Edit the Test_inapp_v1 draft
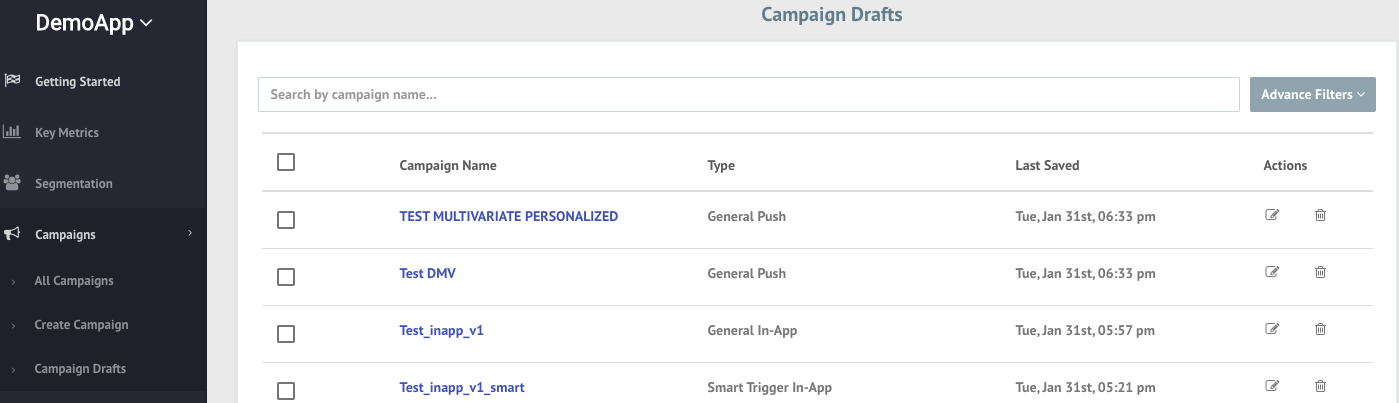Screen dimensions: 1399x403 1272,329
